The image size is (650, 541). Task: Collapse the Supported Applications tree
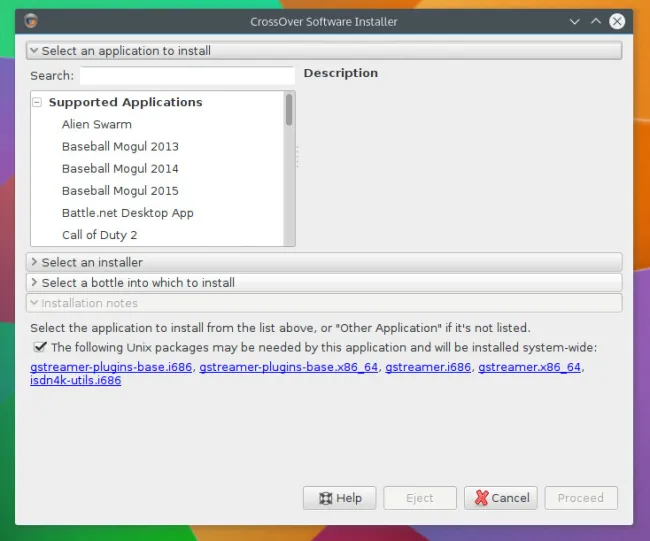click(38, 102)
